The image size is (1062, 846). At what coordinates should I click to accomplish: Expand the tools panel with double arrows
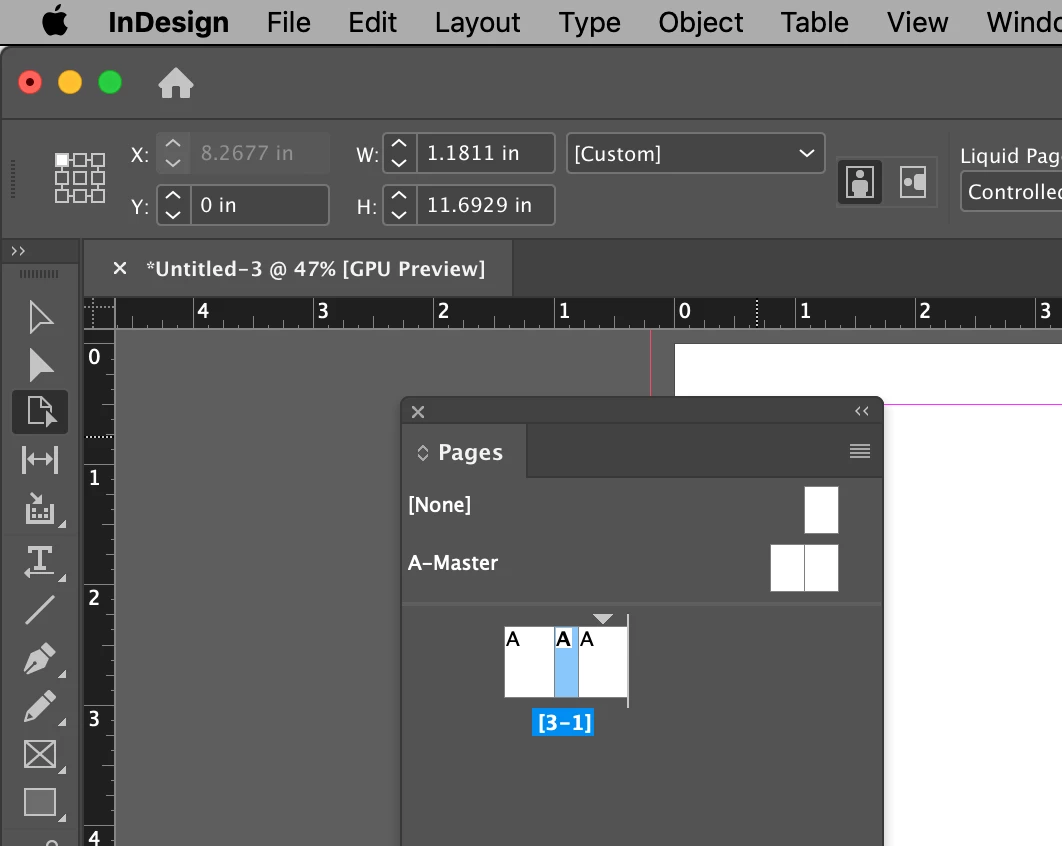click(18, 251)
